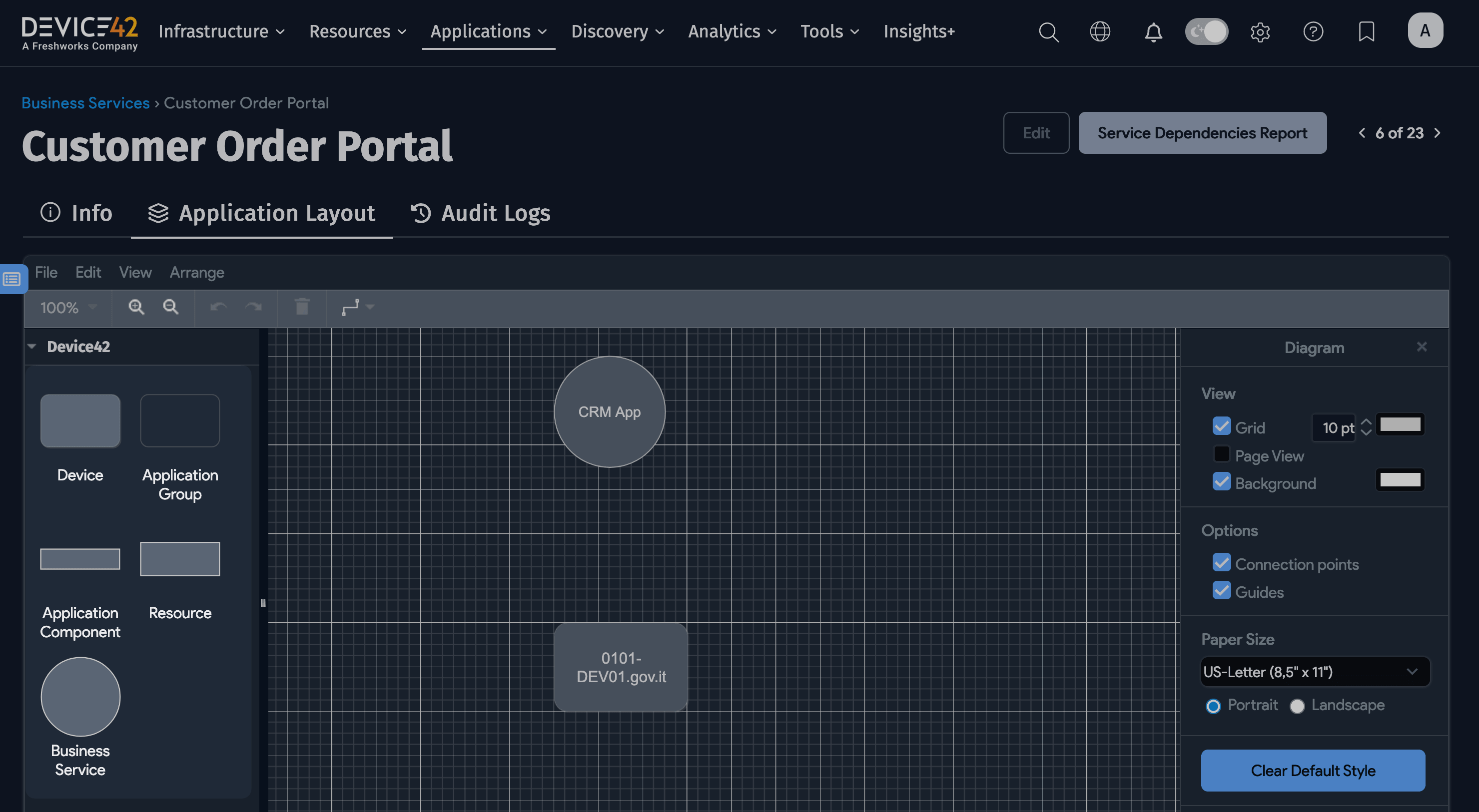This screenshot has height=812, width=1479.
Task: Click the zoom out magnifier icon
Action: (x=170, y=307)
